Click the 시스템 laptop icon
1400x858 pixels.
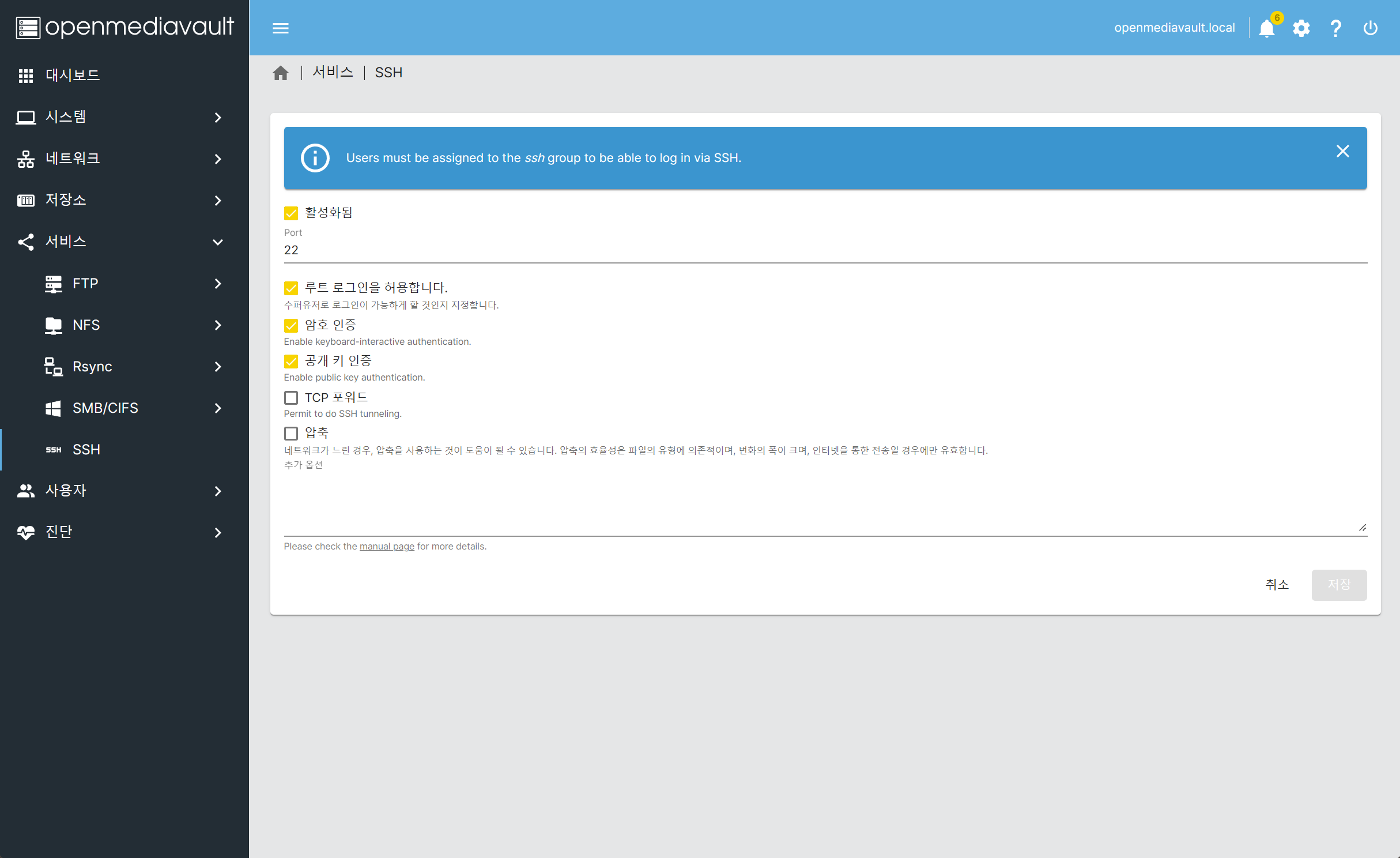(x=25, y=117)
